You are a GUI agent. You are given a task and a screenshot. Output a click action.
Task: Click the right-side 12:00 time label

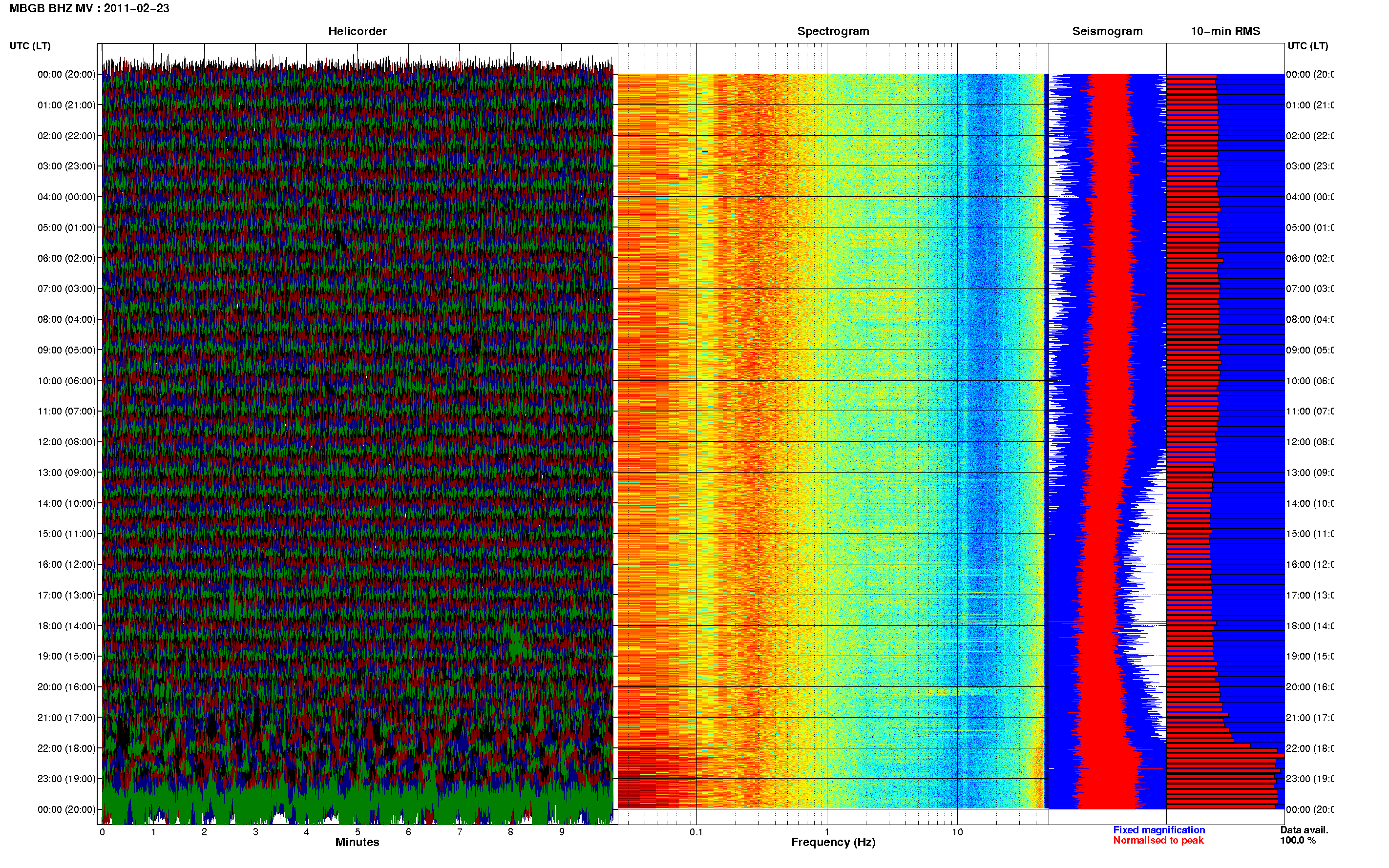pyautogui.click(x=1310, y=442)
